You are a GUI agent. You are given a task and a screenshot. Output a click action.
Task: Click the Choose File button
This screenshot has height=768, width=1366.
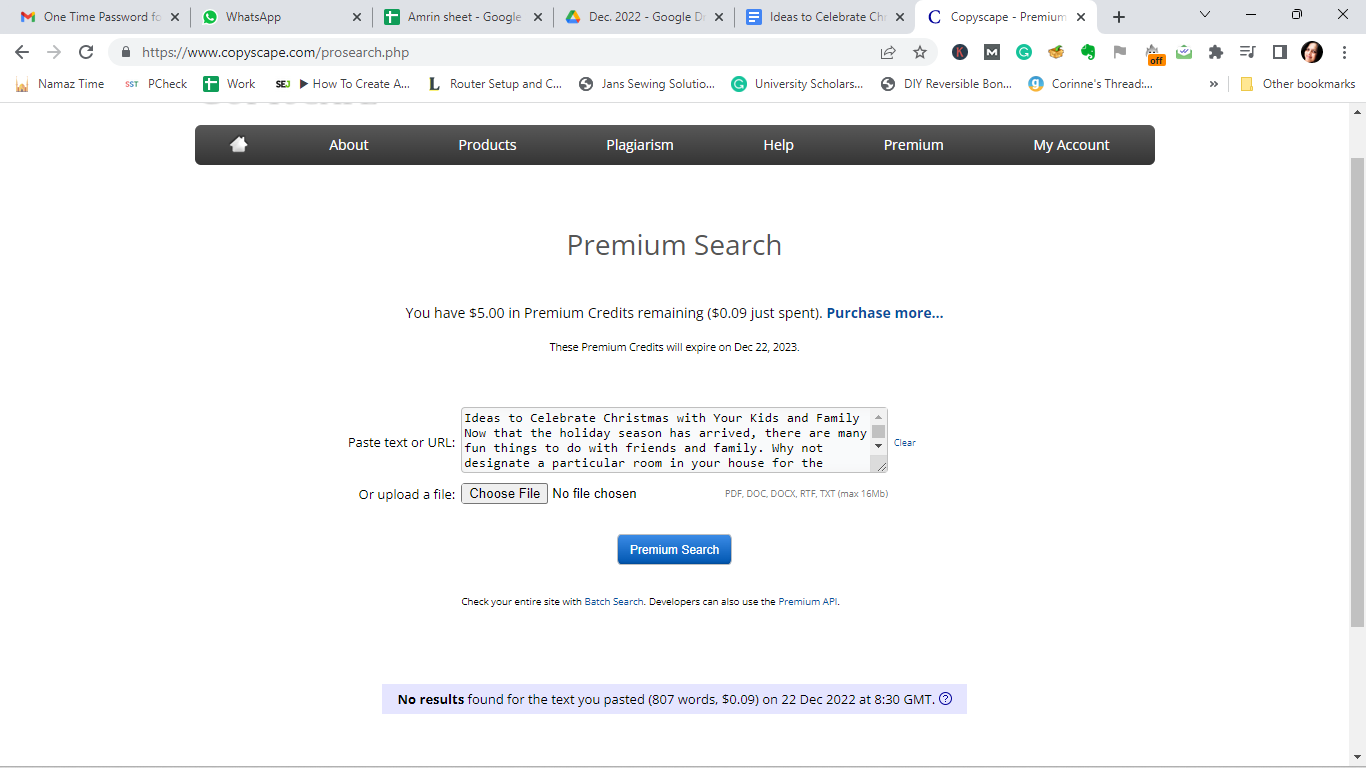point(504,493)
